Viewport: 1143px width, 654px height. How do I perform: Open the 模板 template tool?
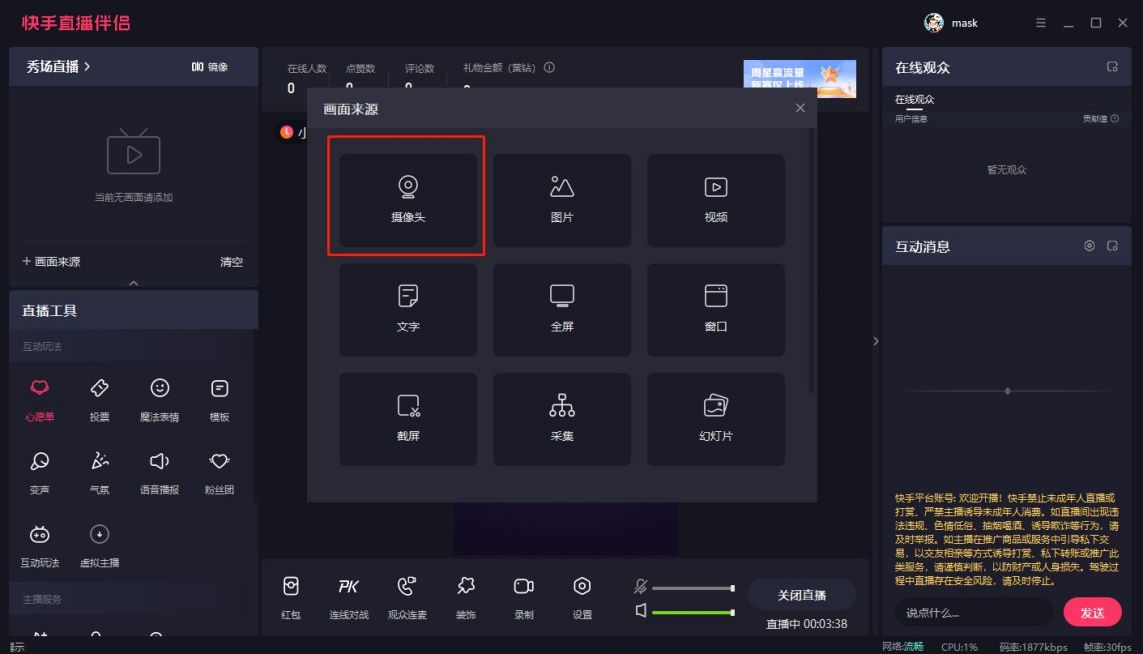(219, 400)
